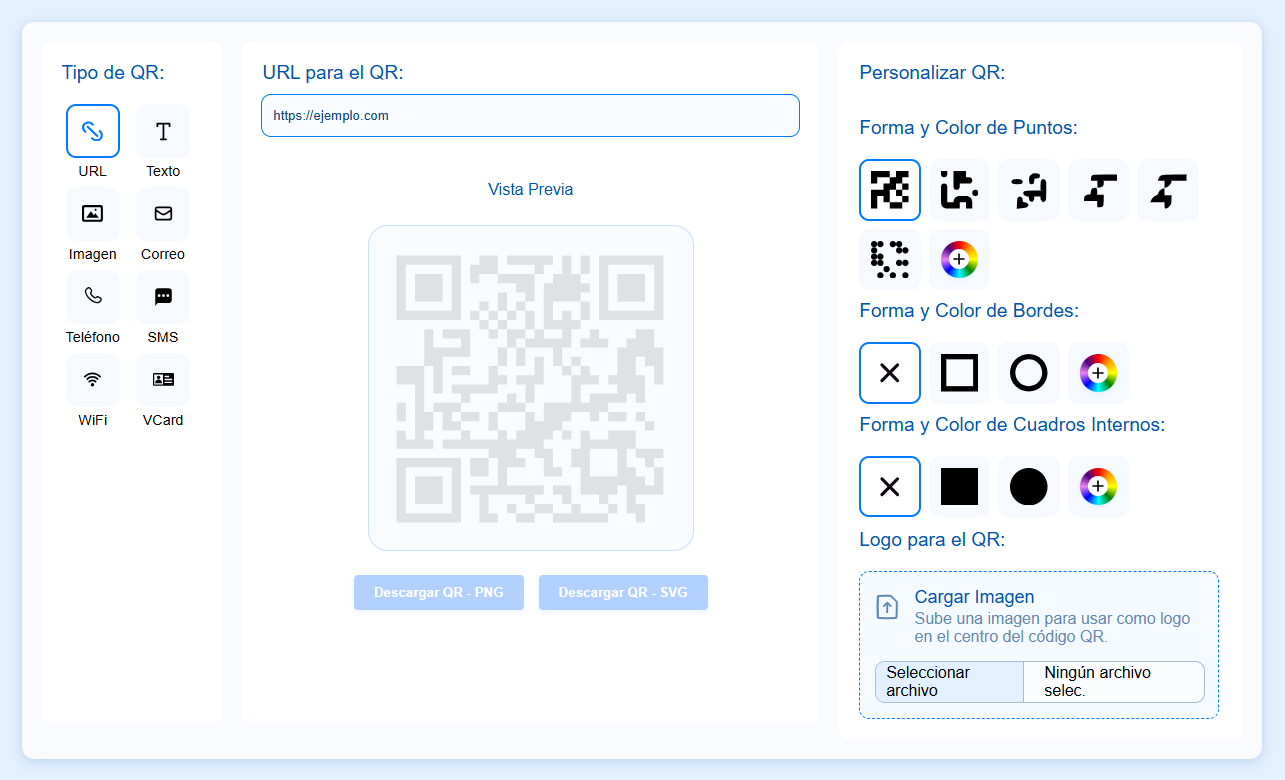
Task: Open the internal squares color picker
Action: pos(1098,486)
